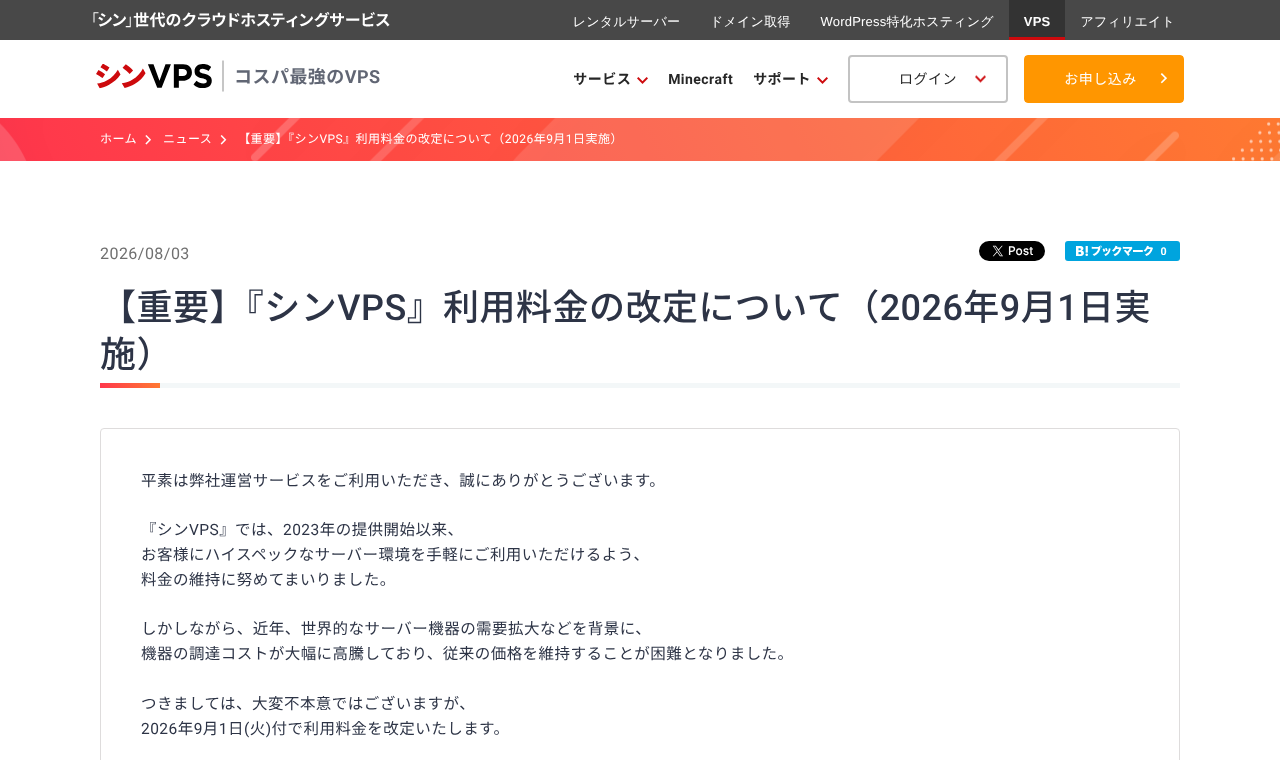The height and width of the screenshot is (760, 1280).
Task: Open the ログイン dropdown button
Action: (x=928, y=79)
